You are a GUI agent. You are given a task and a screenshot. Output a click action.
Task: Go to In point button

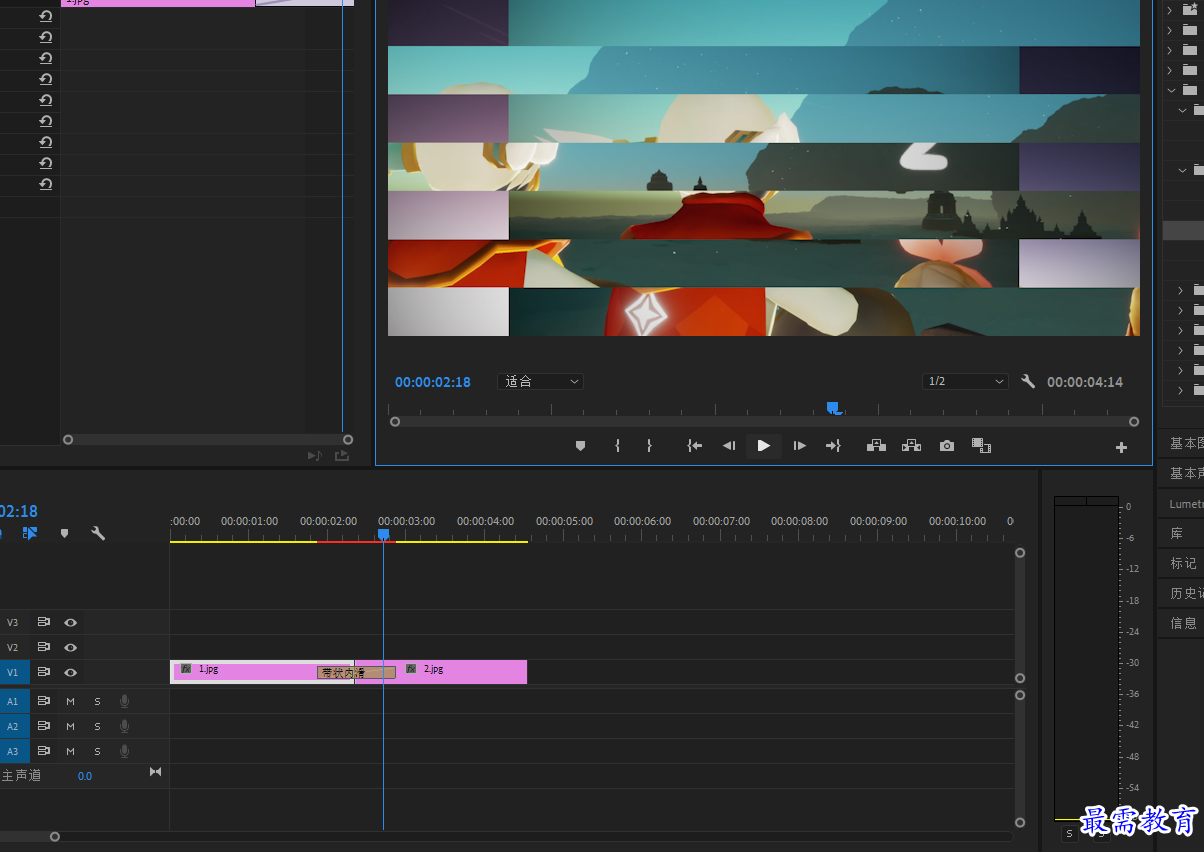coord(694,446)
